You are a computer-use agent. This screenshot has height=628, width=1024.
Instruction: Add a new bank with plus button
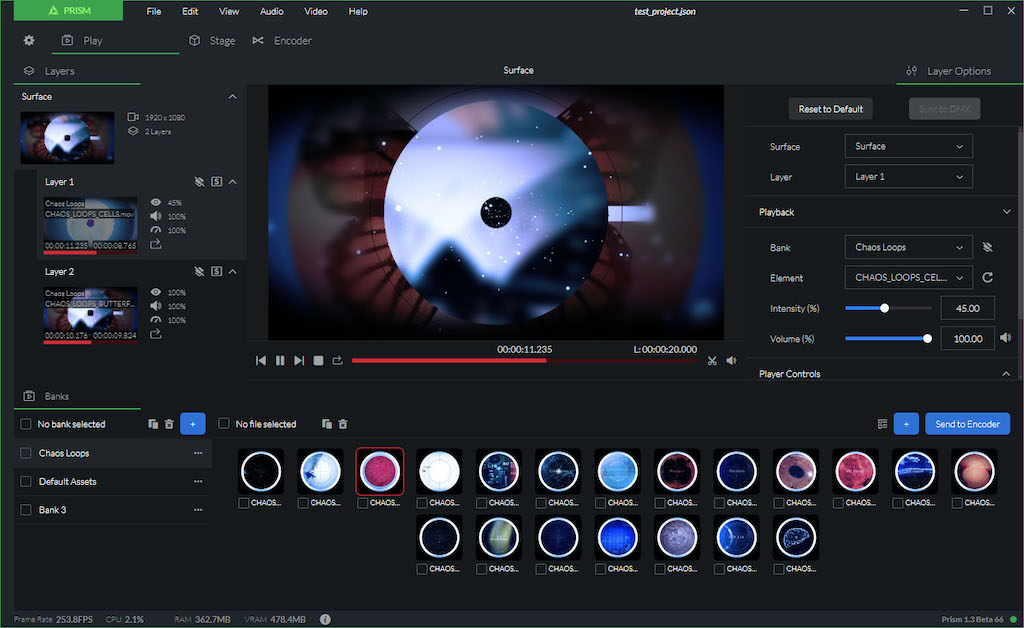click(193, 424)
